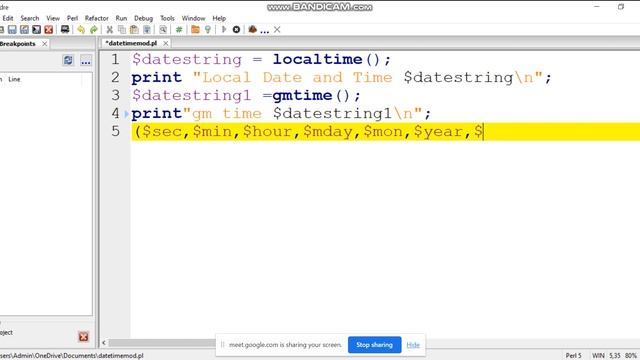Open the Search menu
Viewport: 640px width, 360px height.
30,18
